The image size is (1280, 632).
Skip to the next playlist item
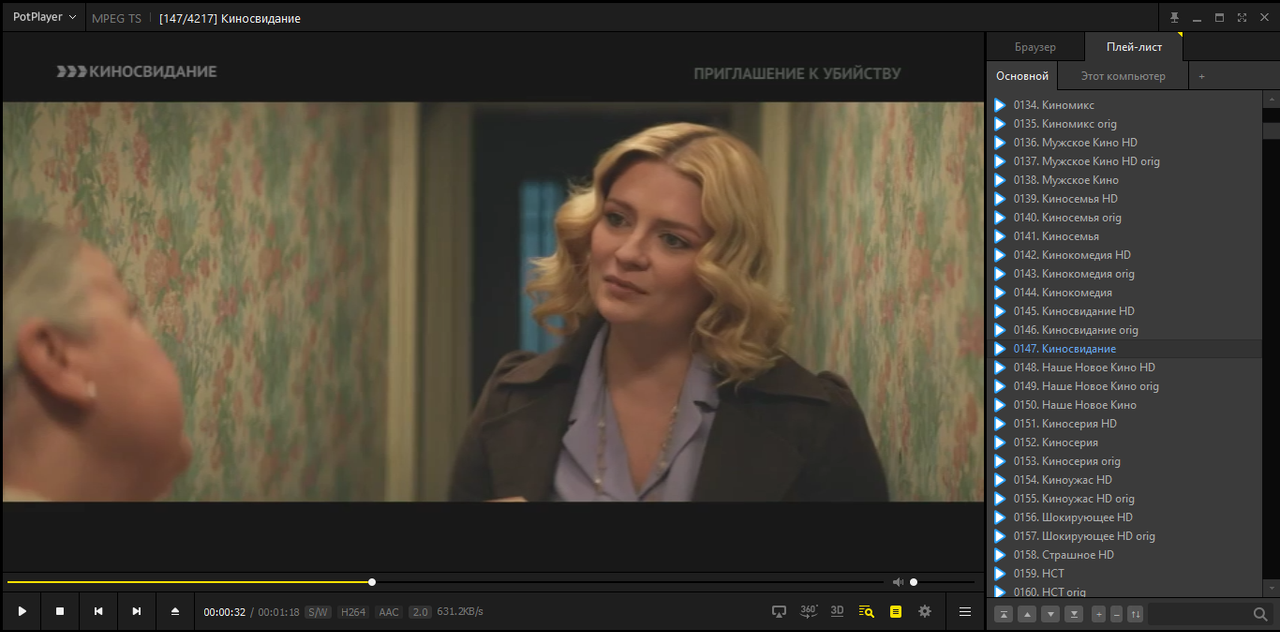point(136,611)
